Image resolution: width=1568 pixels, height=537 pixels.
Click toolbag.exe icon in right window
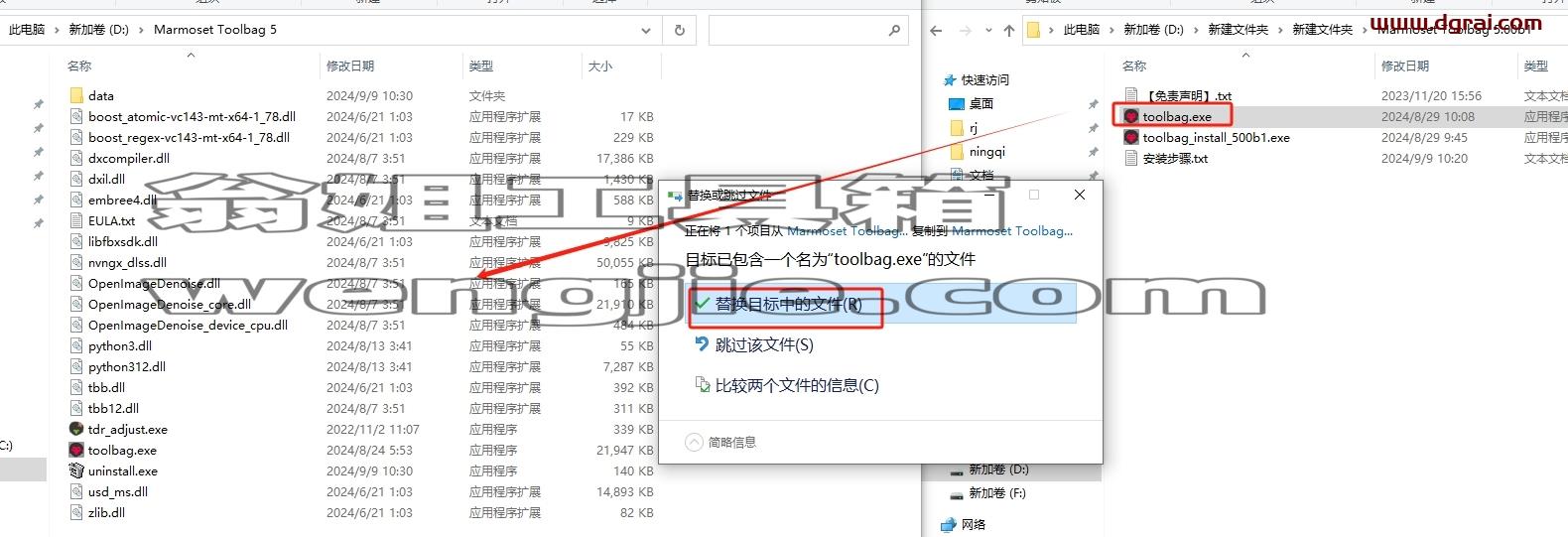(x=1131, y=116)
